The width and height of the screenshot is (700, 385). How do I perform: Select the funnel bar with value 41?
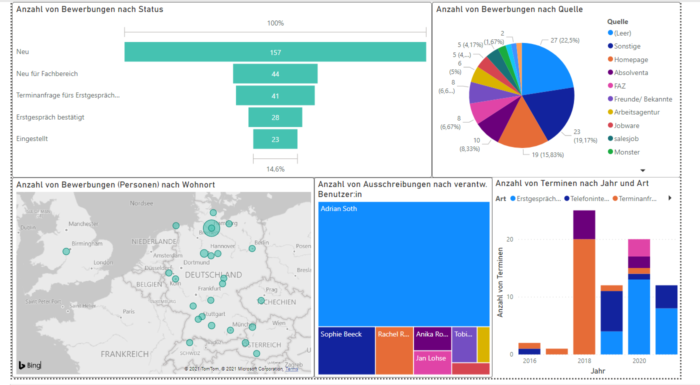[275, 96]
